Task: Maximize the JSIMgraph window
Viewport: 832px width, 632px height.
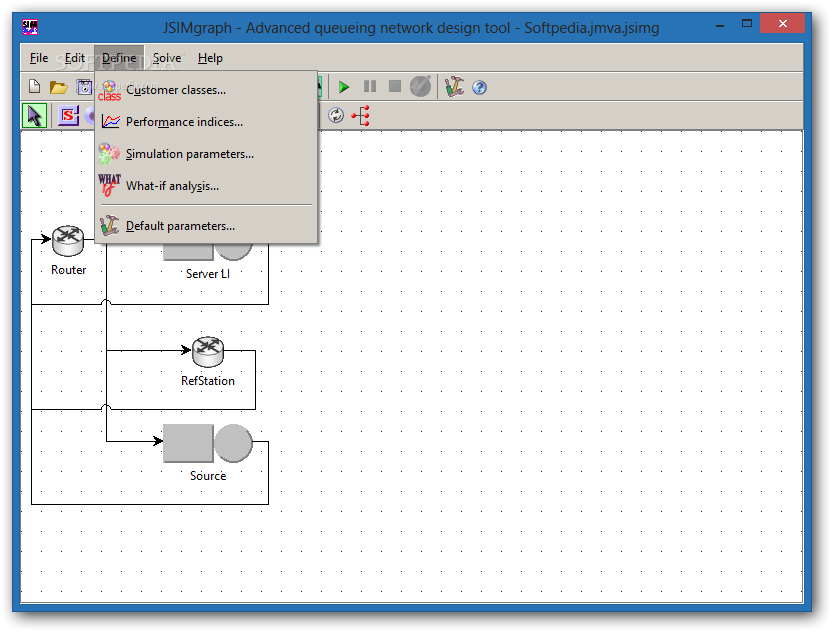Action: 747,24
